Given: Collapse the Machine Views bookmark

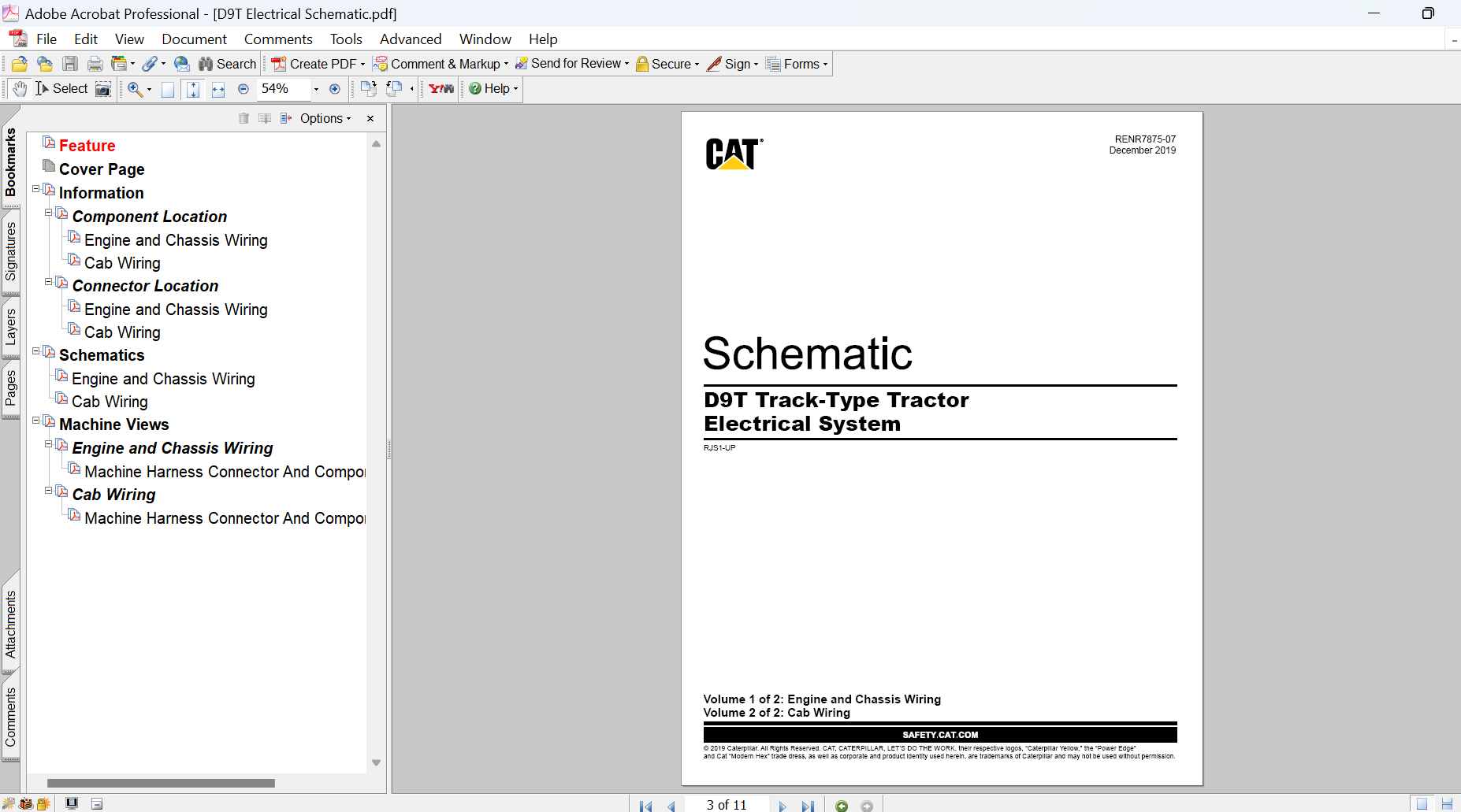Looking at the screenshot, I should (36, 421).
